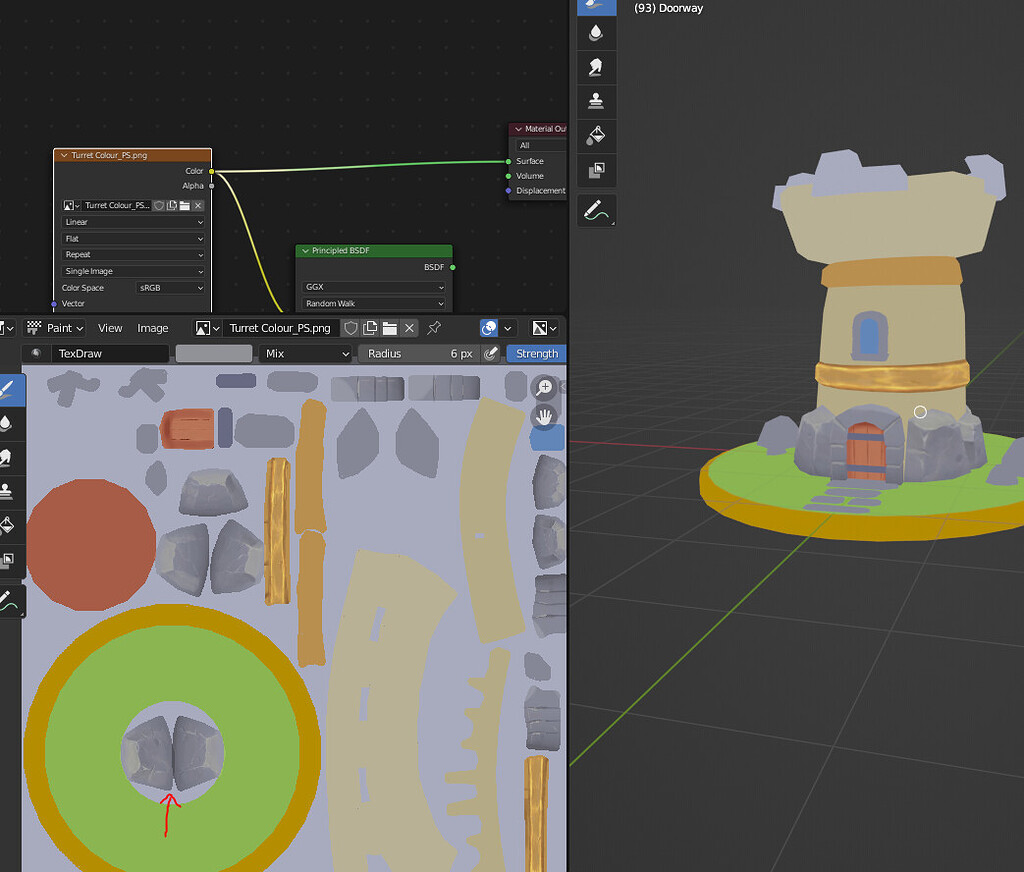Open the Repeat extension dropdown
The image size is (1024, 872).
[x=133, y=255]
